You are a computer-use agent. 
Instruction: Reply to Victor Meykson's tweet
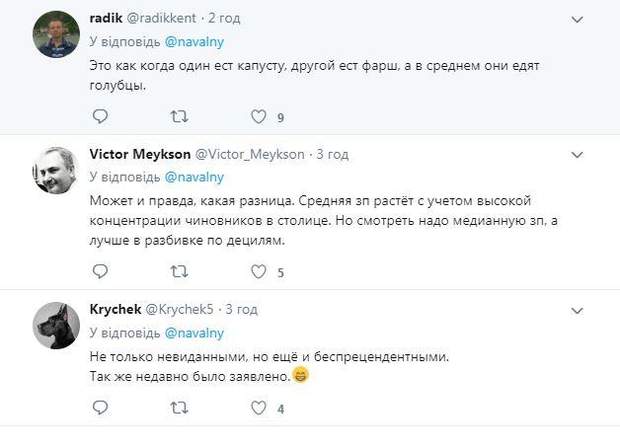coord(99,271)
